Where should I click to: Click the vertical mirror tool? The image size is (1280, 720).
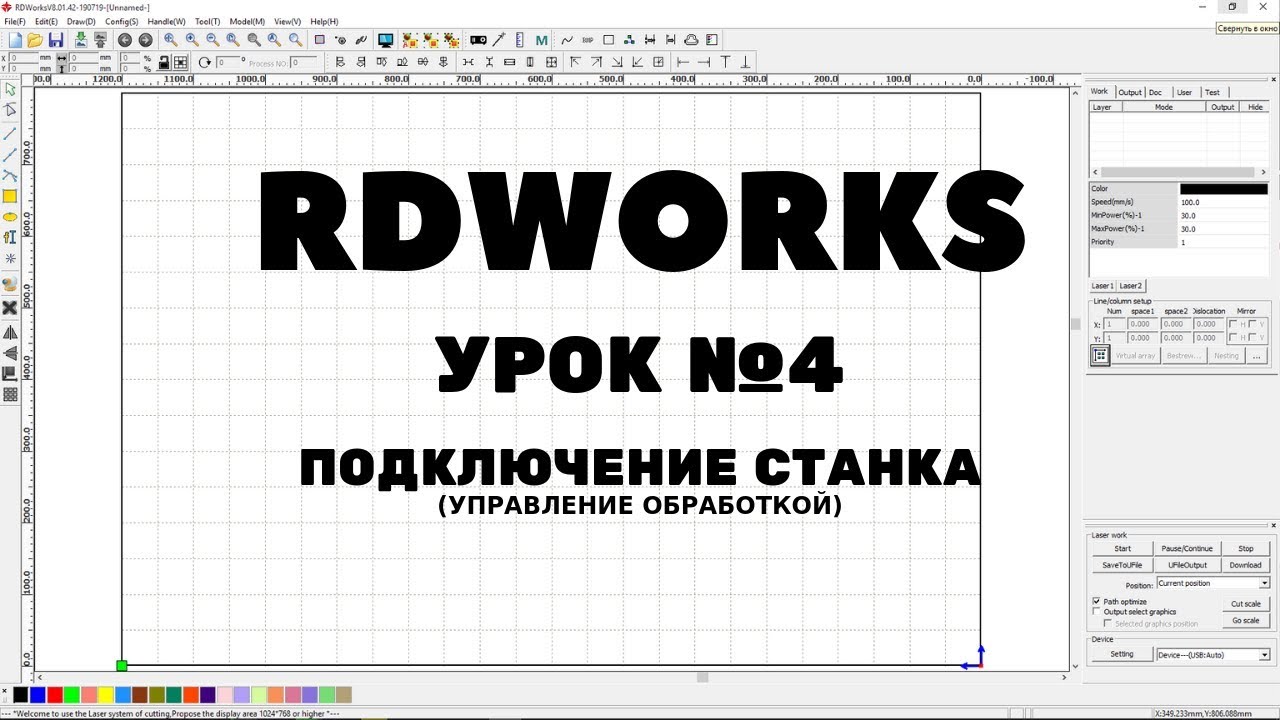click(x=10, y=353)
